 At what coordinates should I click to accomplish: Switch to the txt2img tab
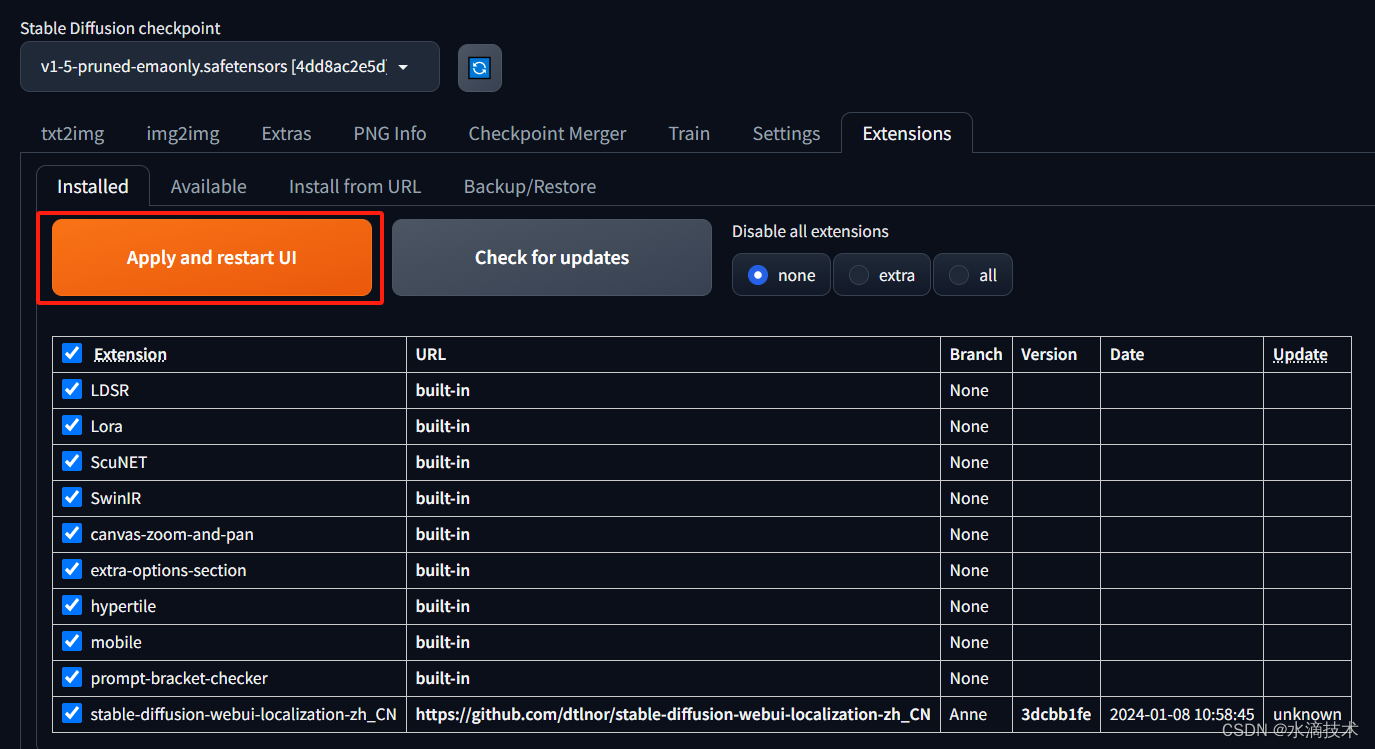(72, 133)
